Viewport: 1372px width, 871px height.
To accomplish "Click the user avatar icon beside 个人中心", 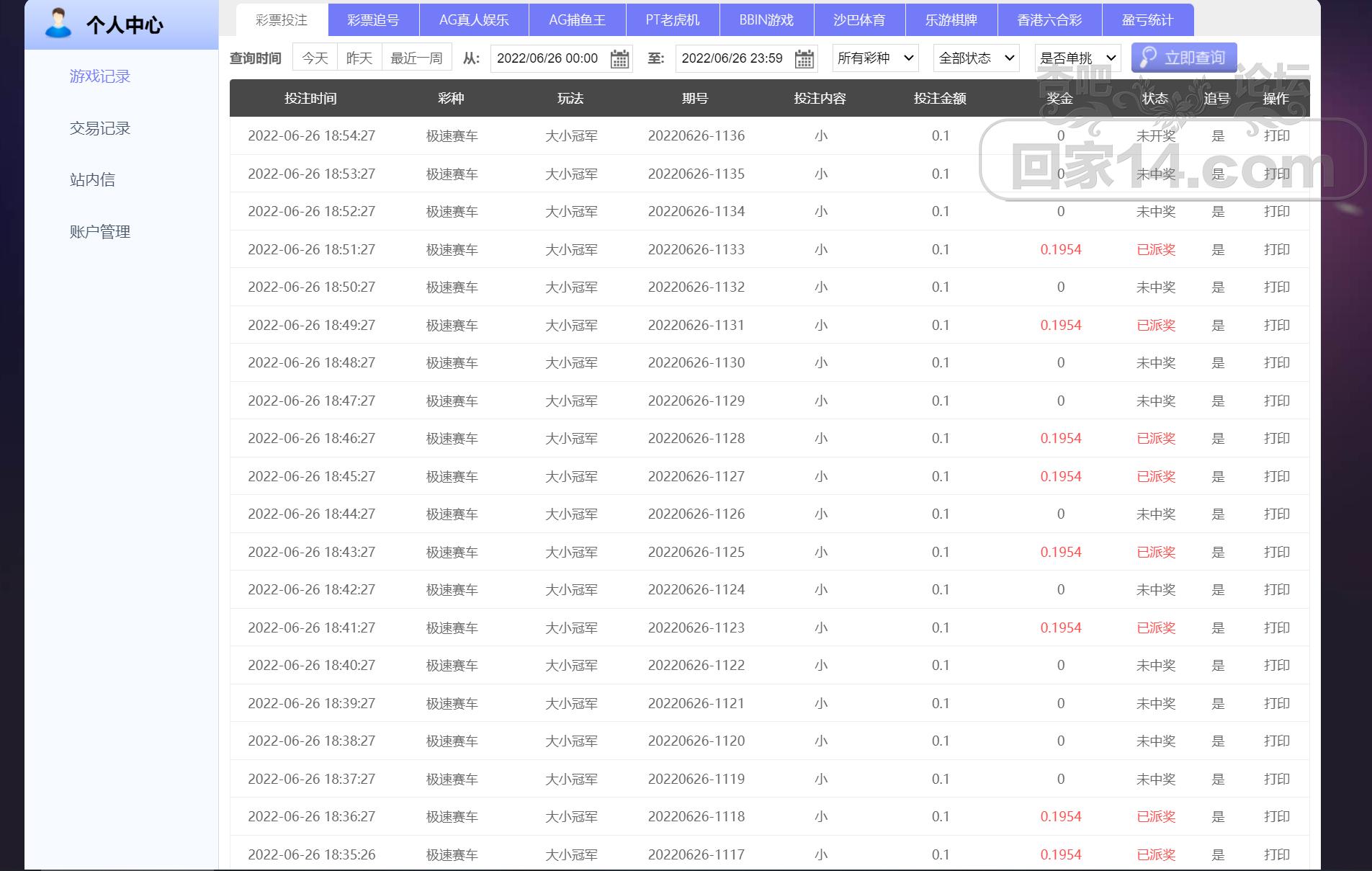I will pyautogui.click(x=58, y=23).
